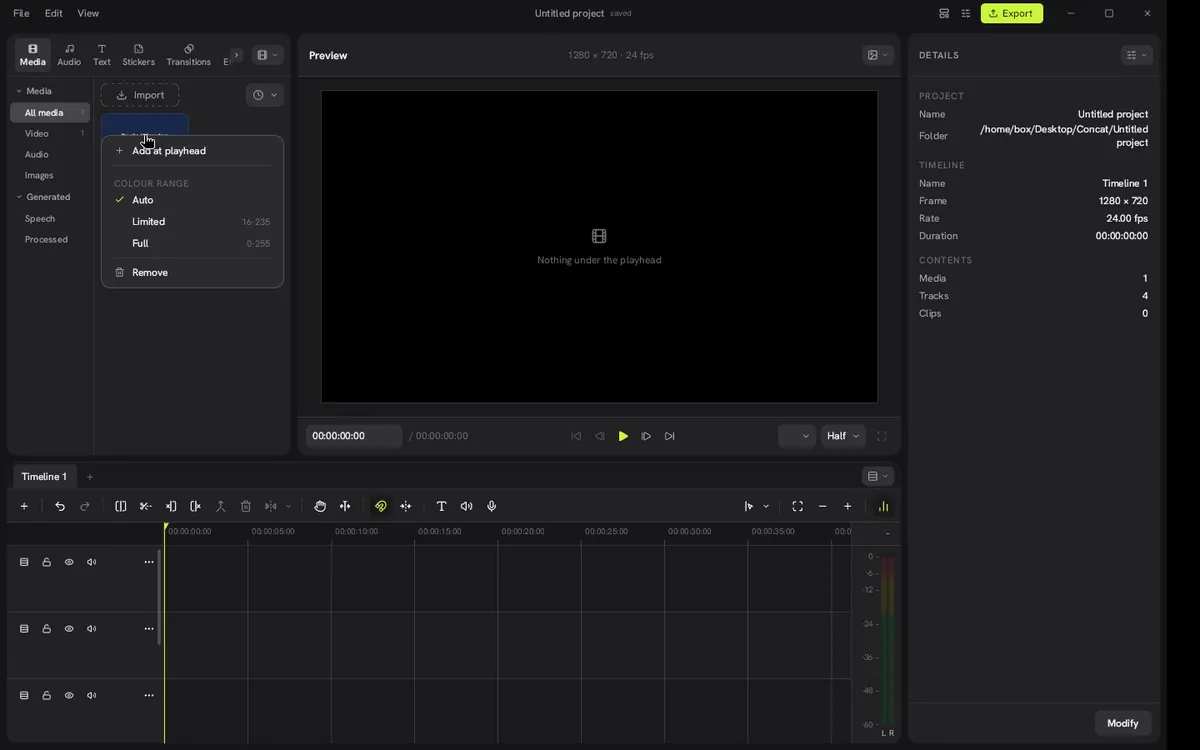This screenshot has width=1200, height=750.
Task: Choose Add at playhead in the context menu
Action: [x=192, y=151]
